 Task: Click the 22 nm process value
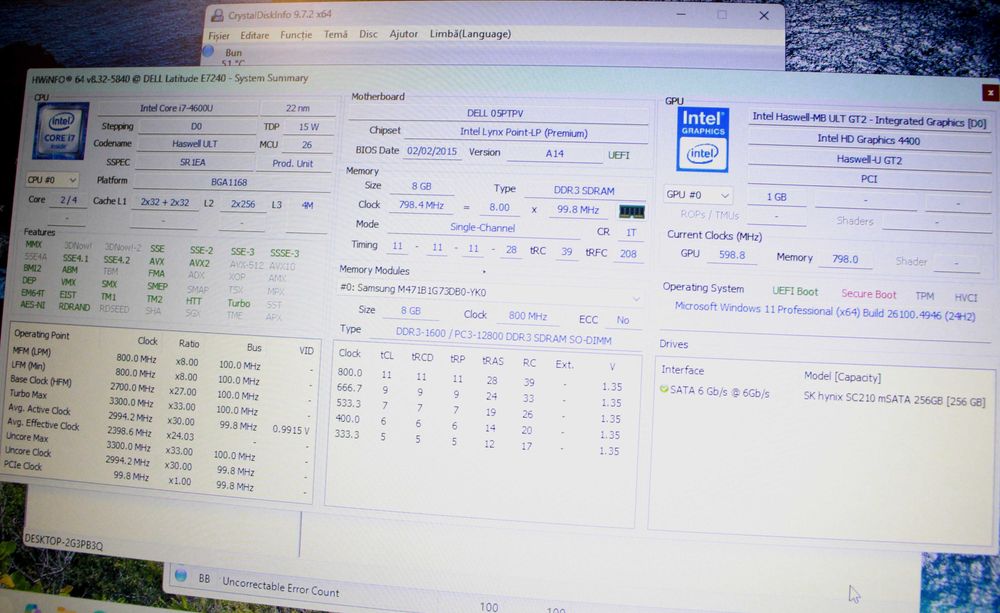[297, 108]
